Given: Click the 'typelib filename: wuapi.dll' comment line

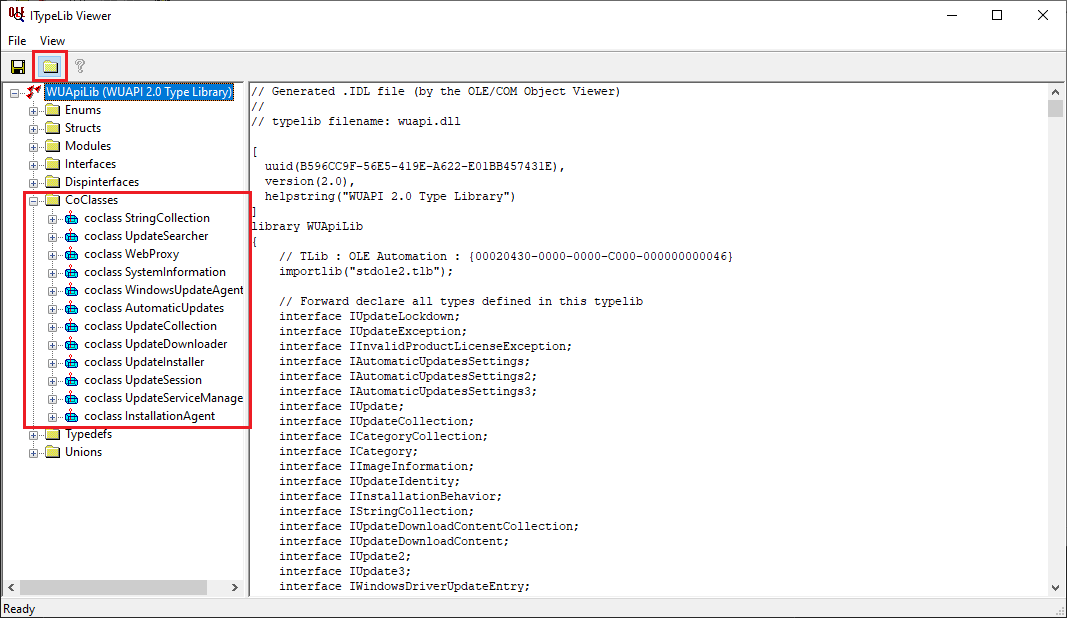Looking at the screenshot, I should [356, 121].
